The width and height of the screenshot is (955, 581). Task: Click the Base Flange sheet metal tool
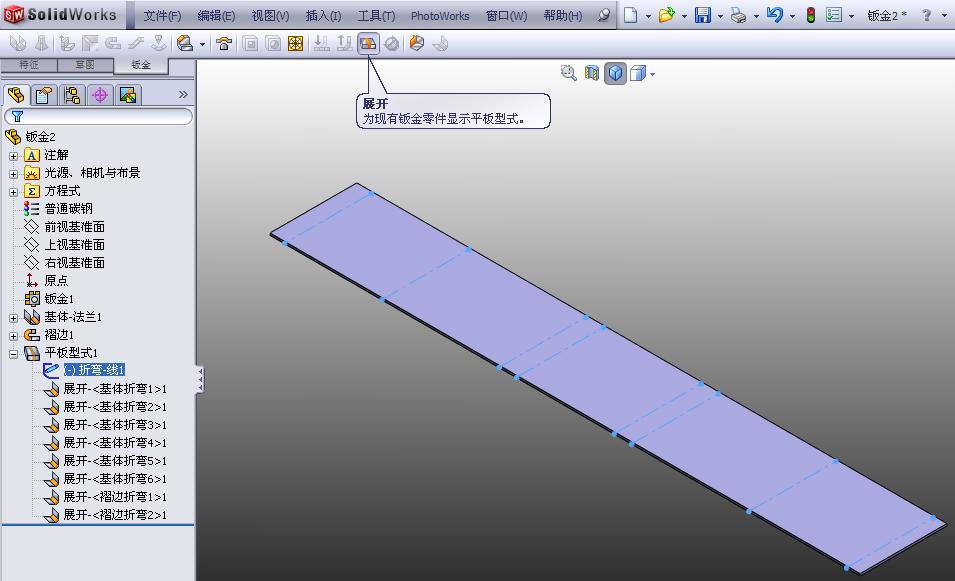pos(18,43)
